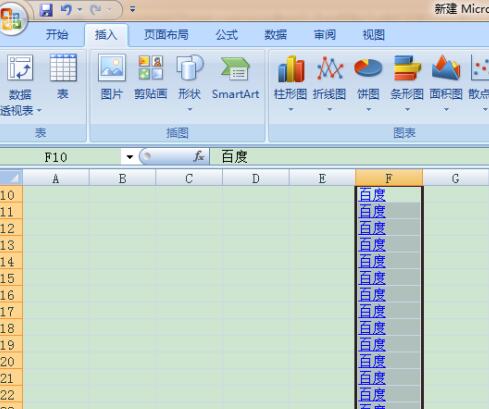
Task: Expand the 面积图 dropdown arrow
Action: tap(446, 109)
